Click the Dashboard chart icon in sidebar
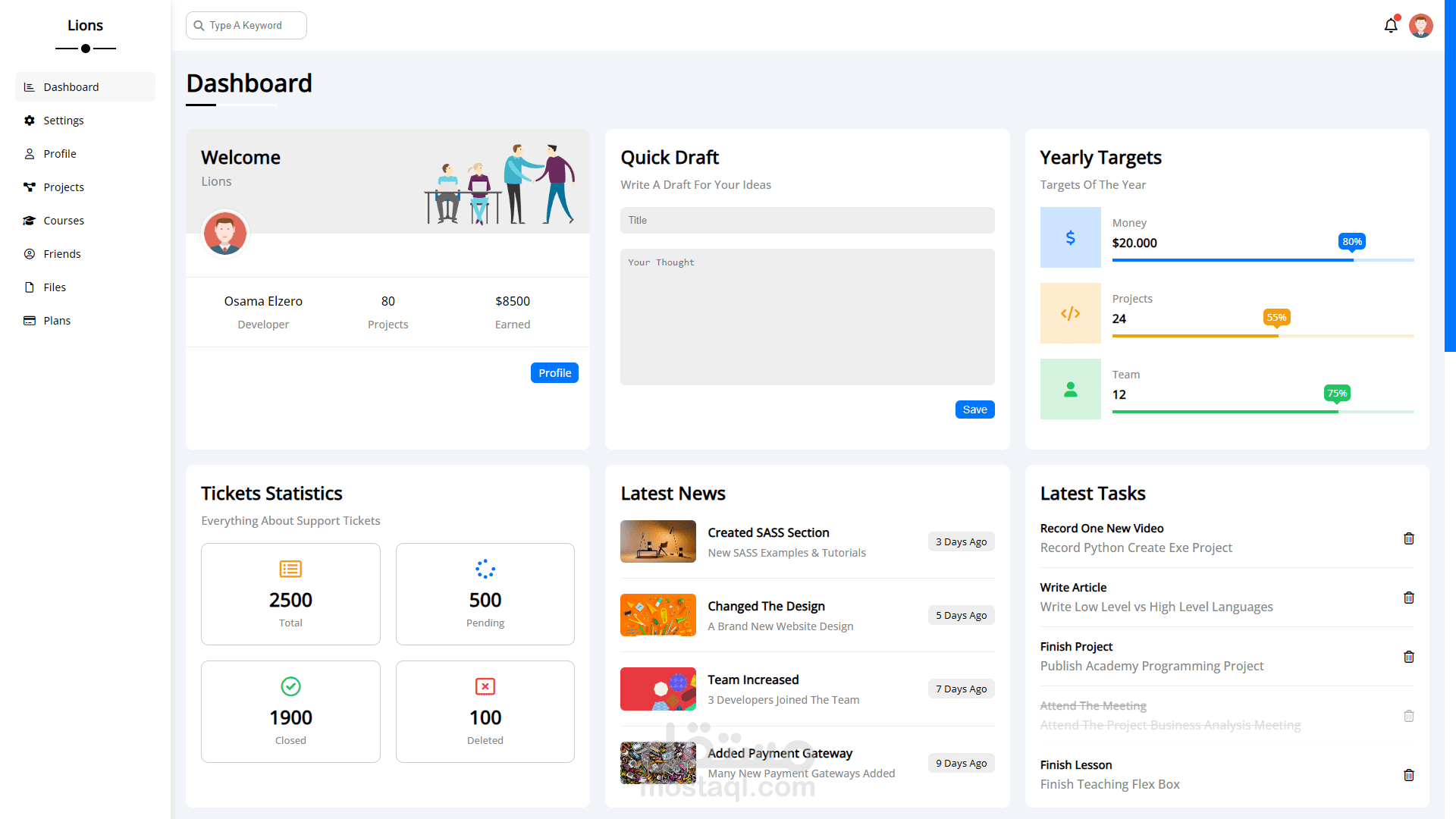Viewport: 1456px width, 819px height. [x=30, y=87]
